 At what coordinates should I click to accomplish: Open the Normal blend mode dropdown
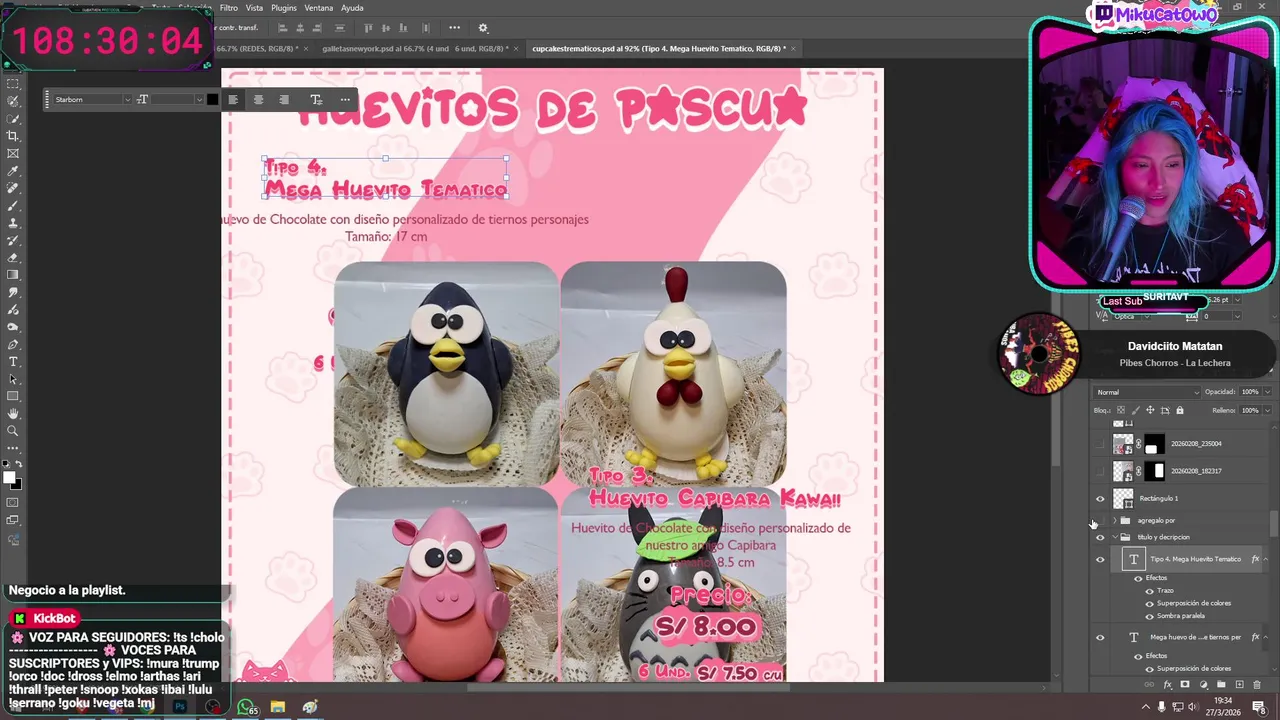click(1146, 392)
